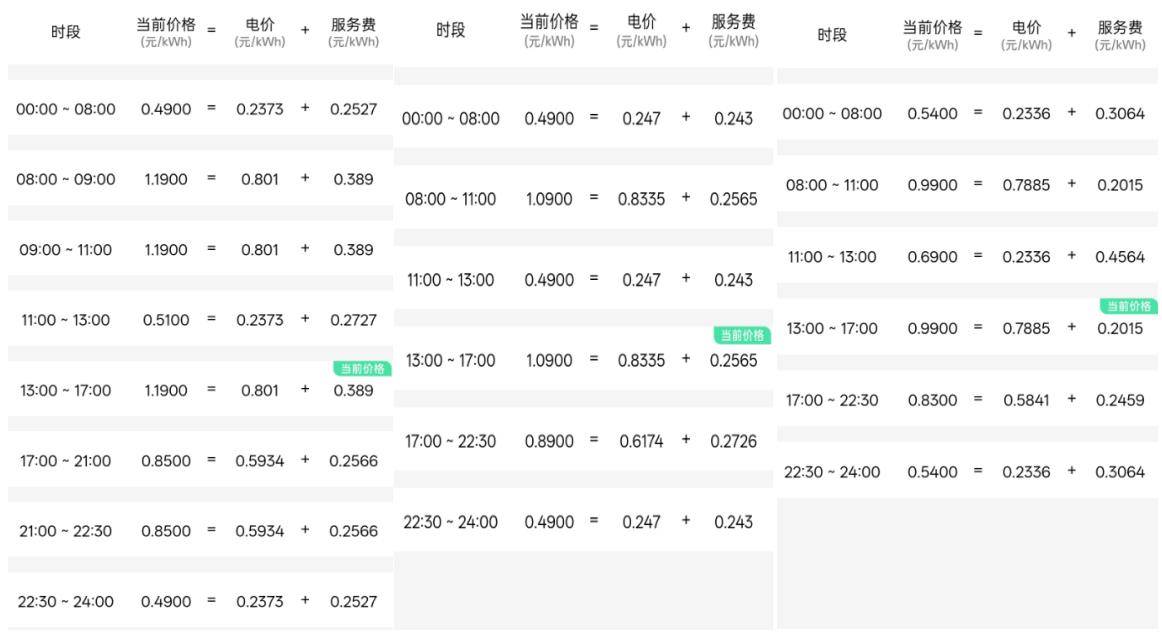The image size is (1162, 634).
Task: Click the 当前价格 badge above 0.2015 fee
Action: click(x=1128, y=306)
